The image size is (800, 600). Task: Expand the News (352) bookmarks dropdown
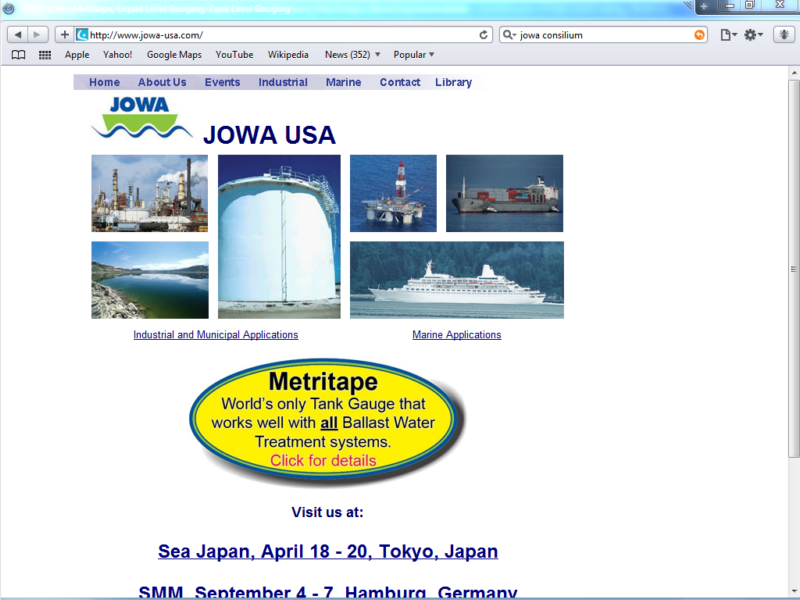pos(353,55)
